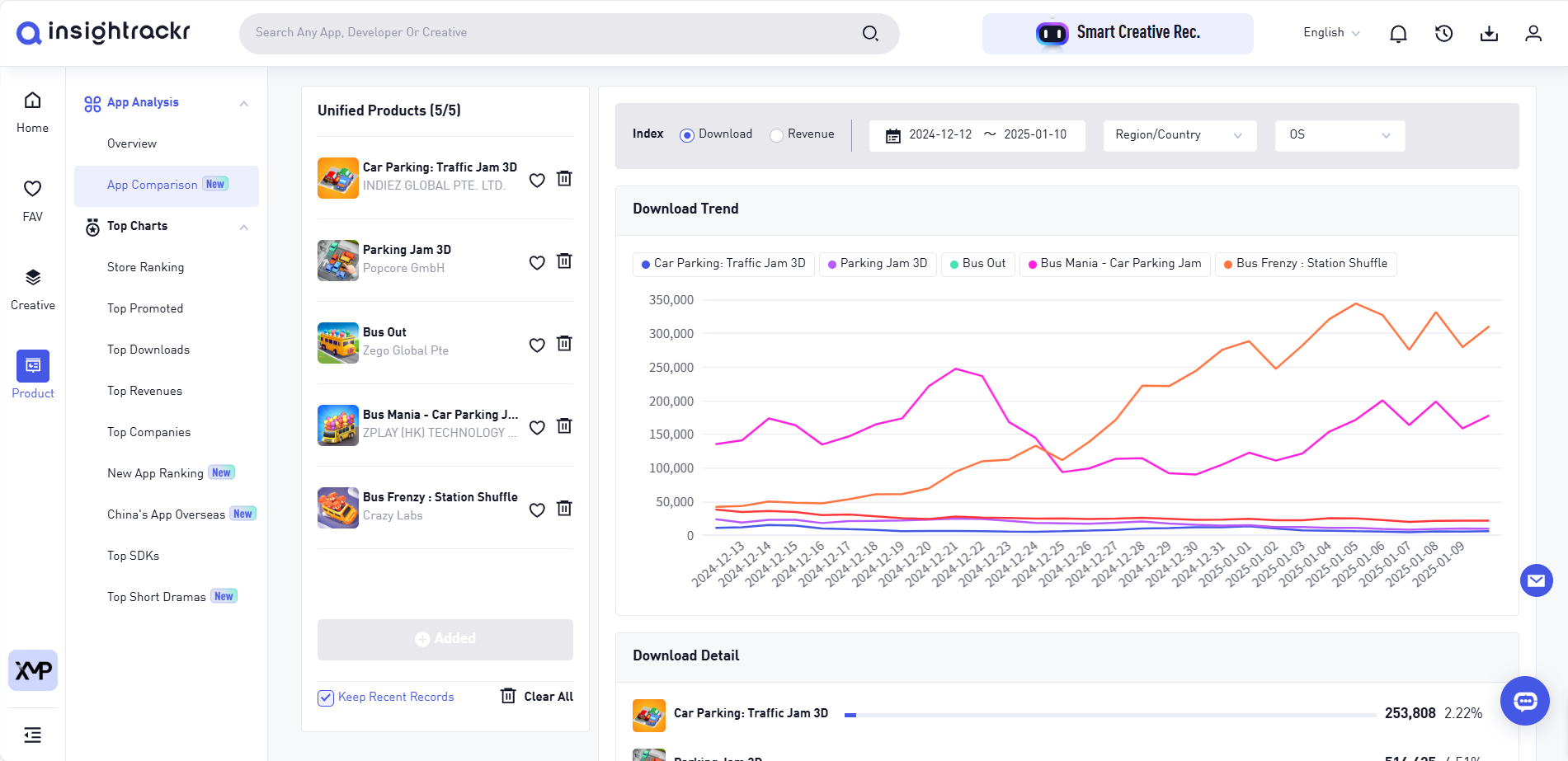
Task: Delete Bus Frenzy : Station Shuffle
Action: pyautogui.click(x=564, y=509)
